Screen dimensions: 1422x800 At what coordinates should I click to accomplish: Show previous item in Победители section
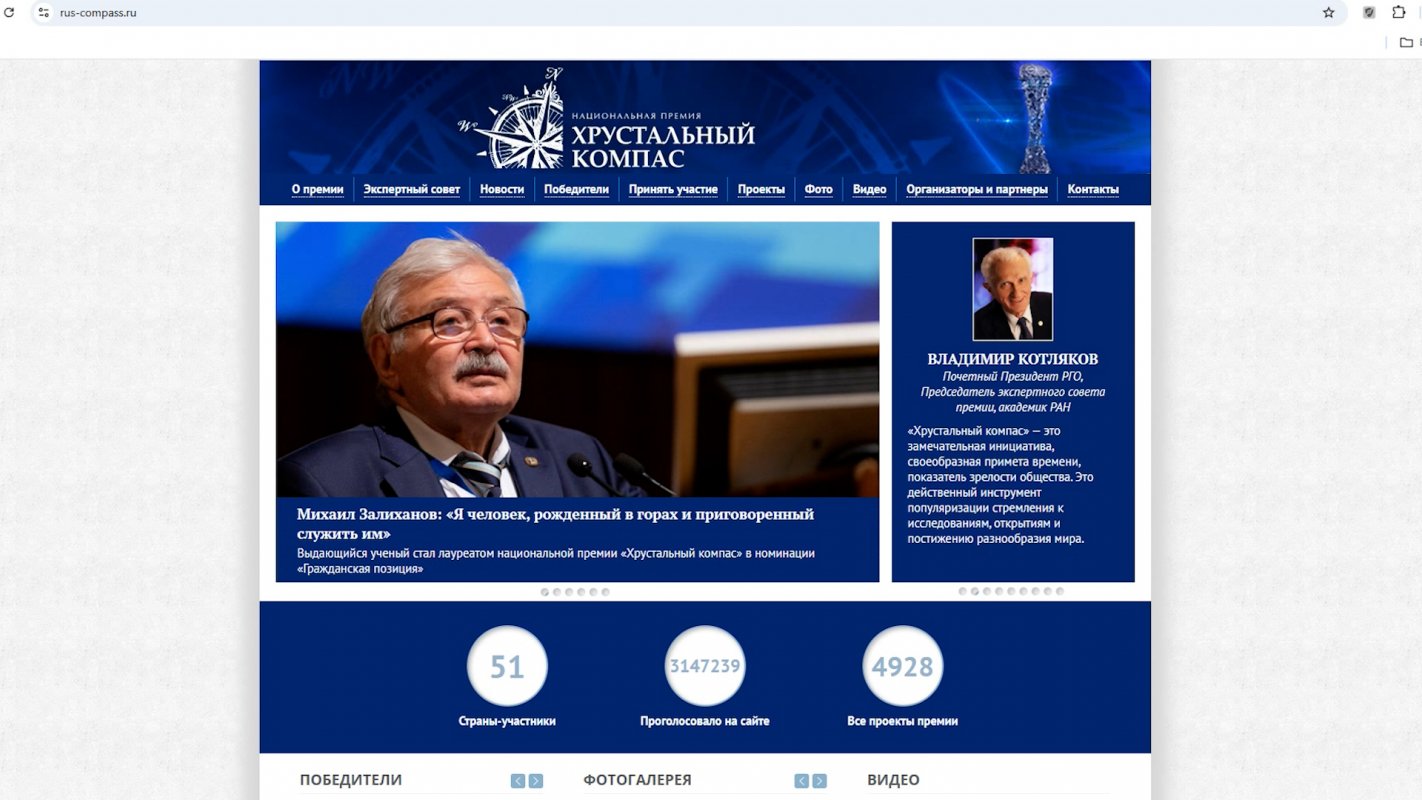pyautogui.click(x=518, y=781)
